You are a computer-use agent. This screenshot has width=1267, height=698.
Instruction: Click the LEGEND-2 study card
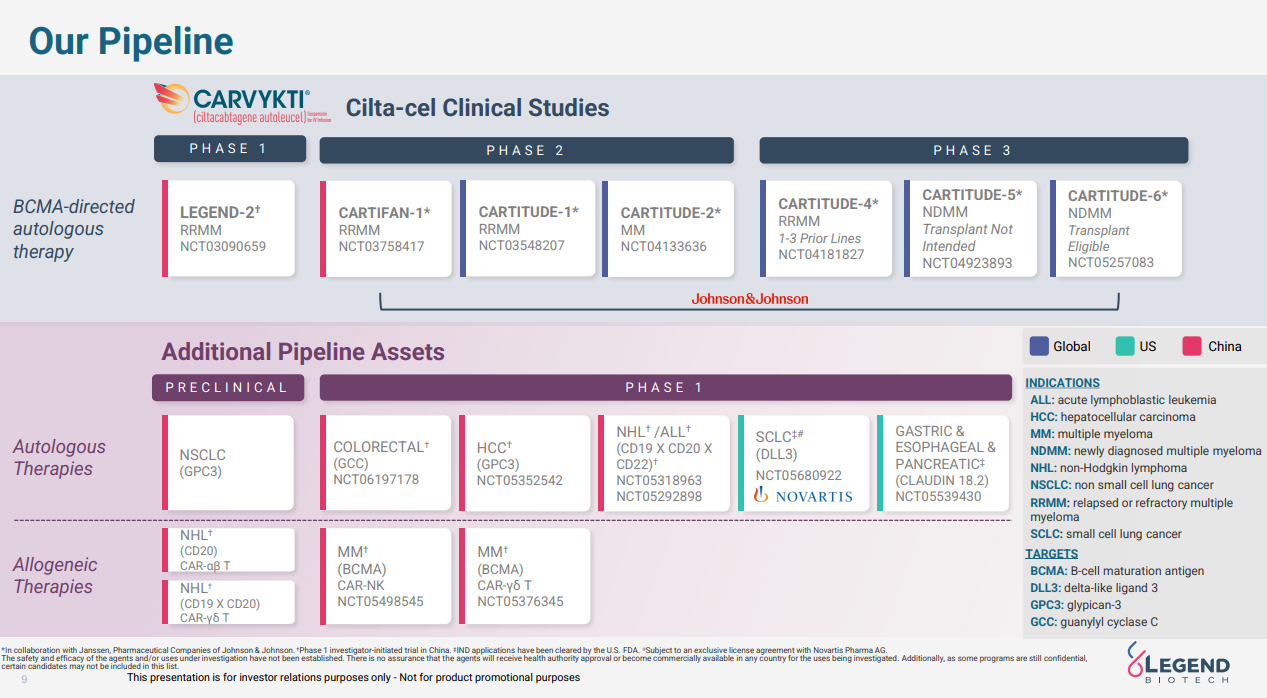[x=229, y=229]
